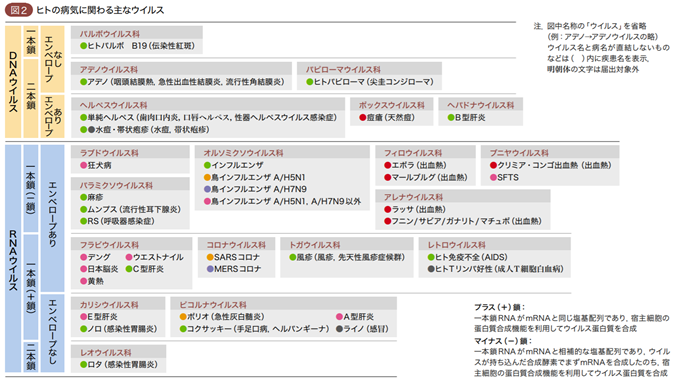Click the コロナウイルス科 heading
Viewport: 685px width, 381px height.
[236, 245]
